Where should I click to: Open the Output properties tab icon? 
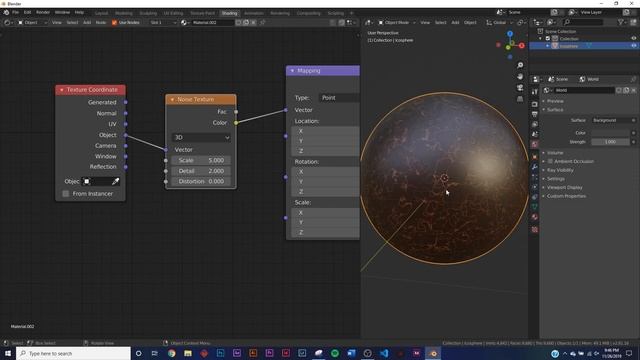(x=535, y=114)
